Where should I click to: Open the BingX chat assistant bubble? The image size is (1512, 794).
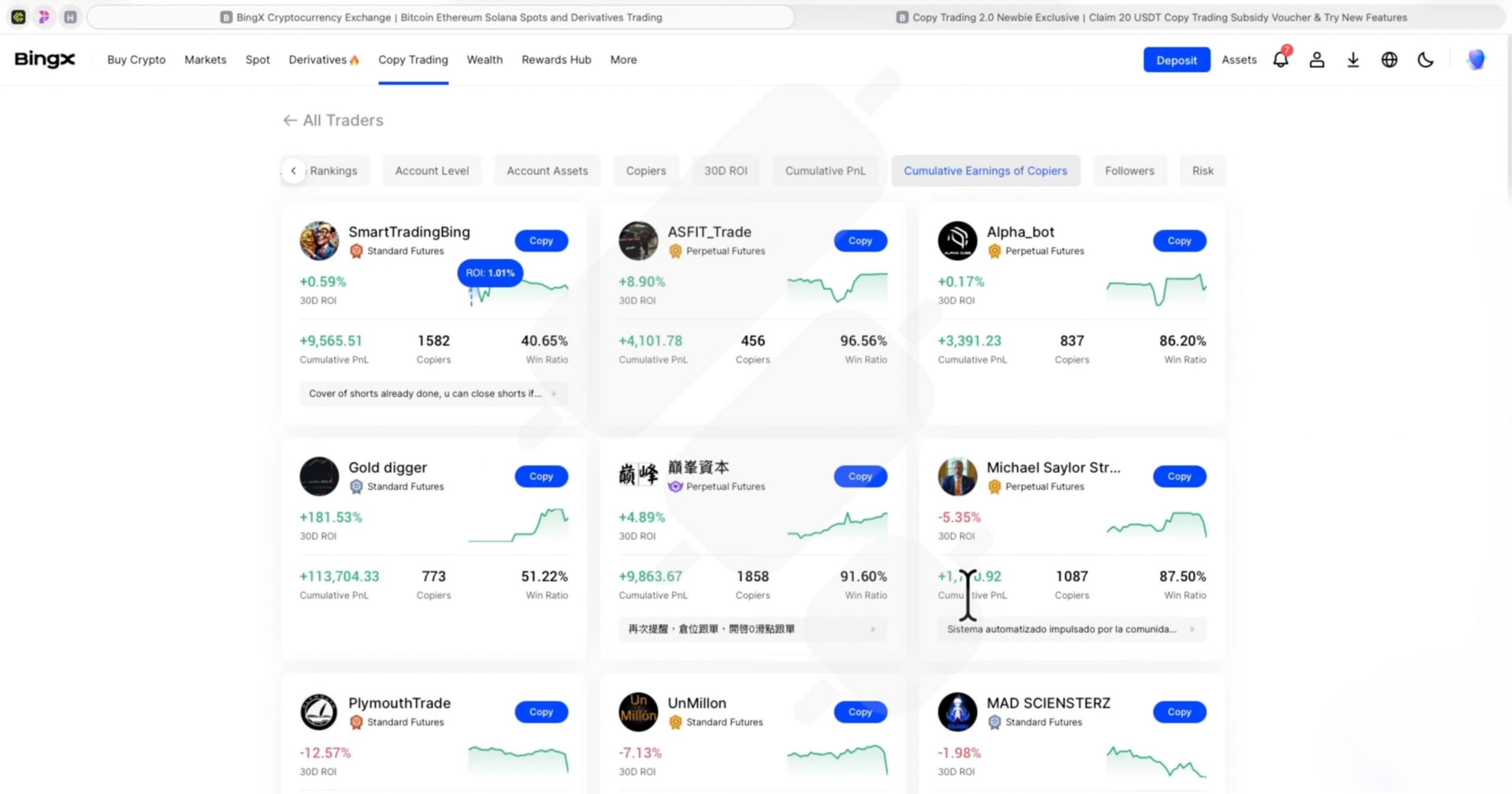(1476, 59)
